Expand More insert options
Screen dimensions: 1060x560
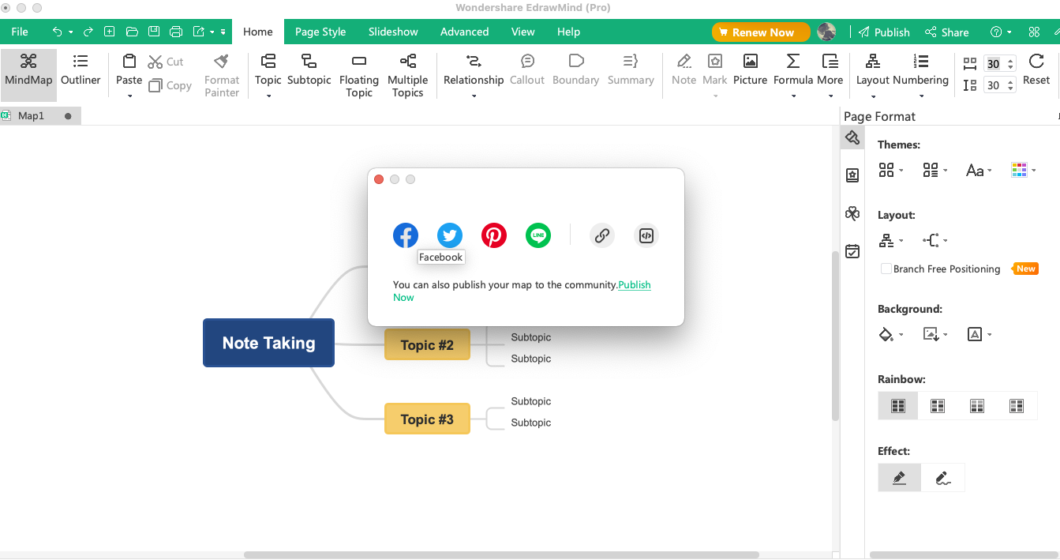[x=830, y=96]
